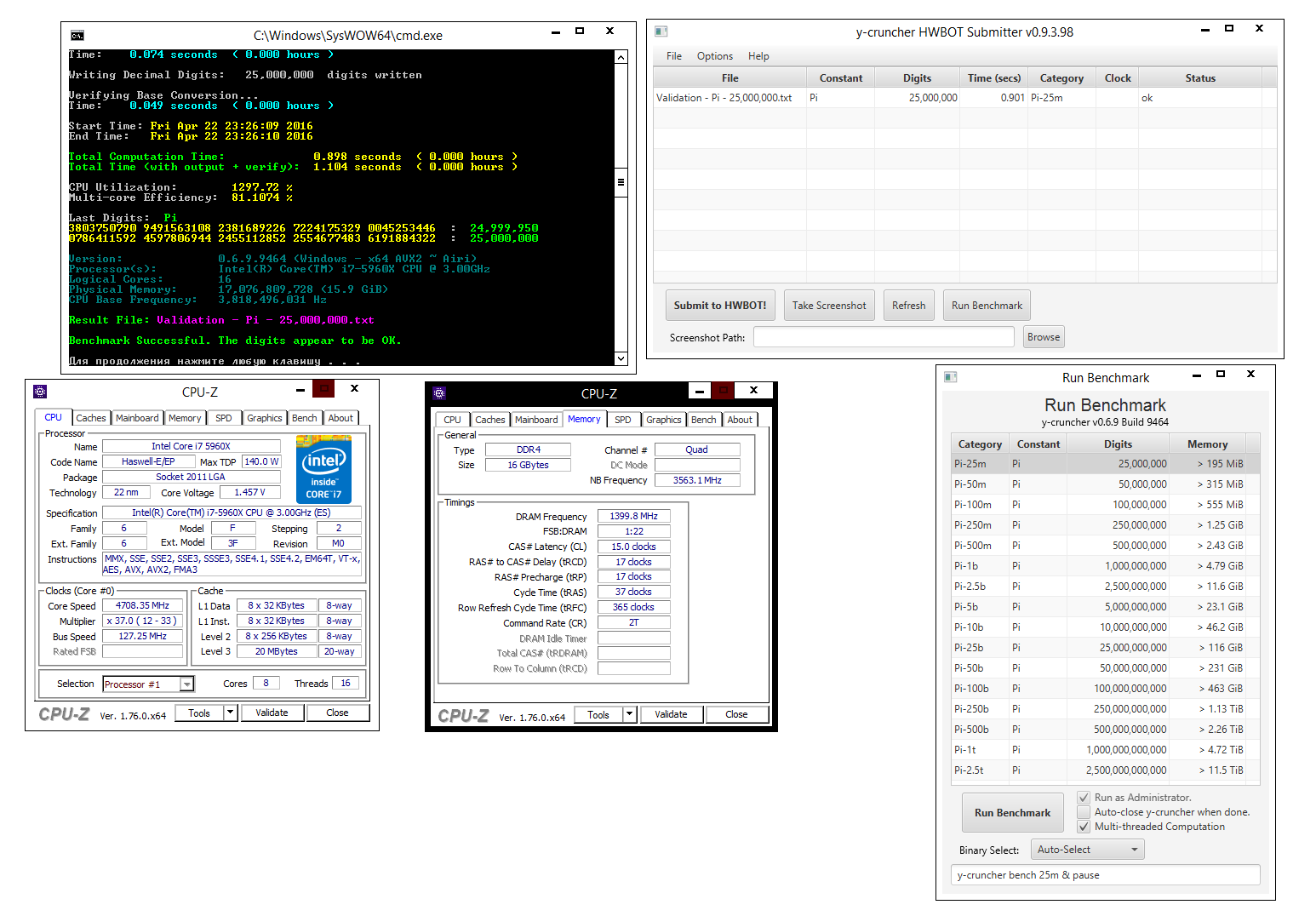Open SPD tab in Memory CPU-Z window
Viewport: 1316px width, 916px height.
(x=623, y=420)
